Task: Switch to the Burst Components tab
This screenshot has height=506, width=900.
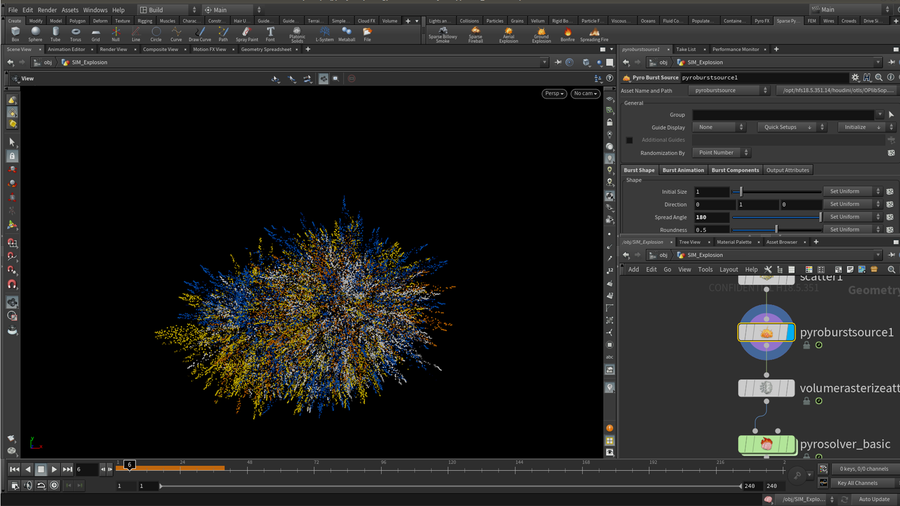Action: (735, 170)
